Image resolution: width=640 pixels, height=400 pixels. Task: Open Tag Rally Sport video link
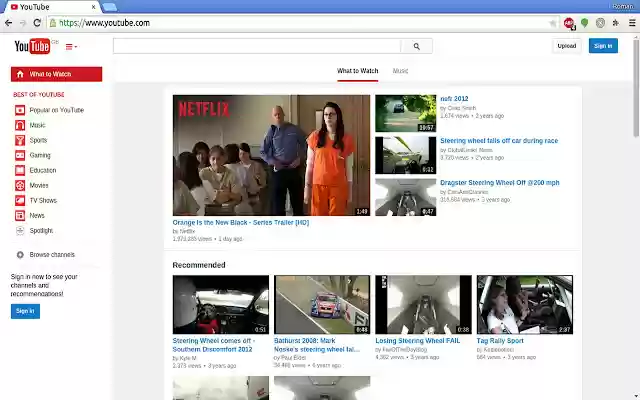tap(500, 341)
